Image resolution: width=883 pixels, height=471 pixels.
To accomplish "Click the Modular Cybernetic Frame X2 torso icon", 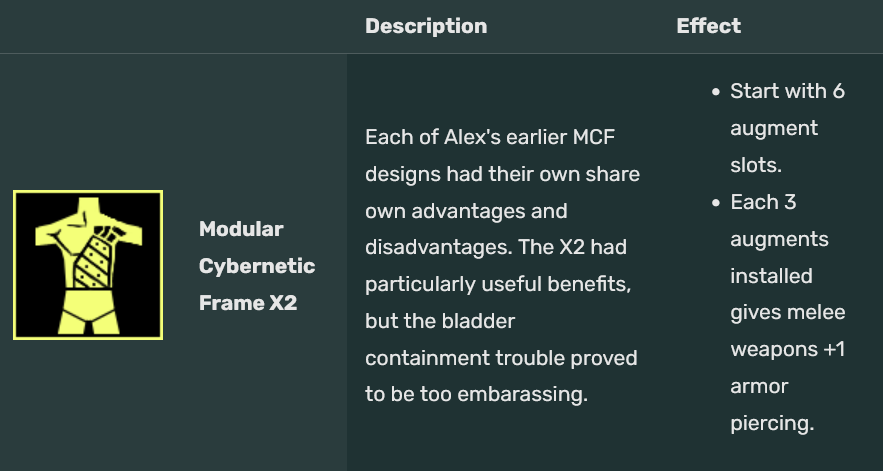I will pos(87,265).
